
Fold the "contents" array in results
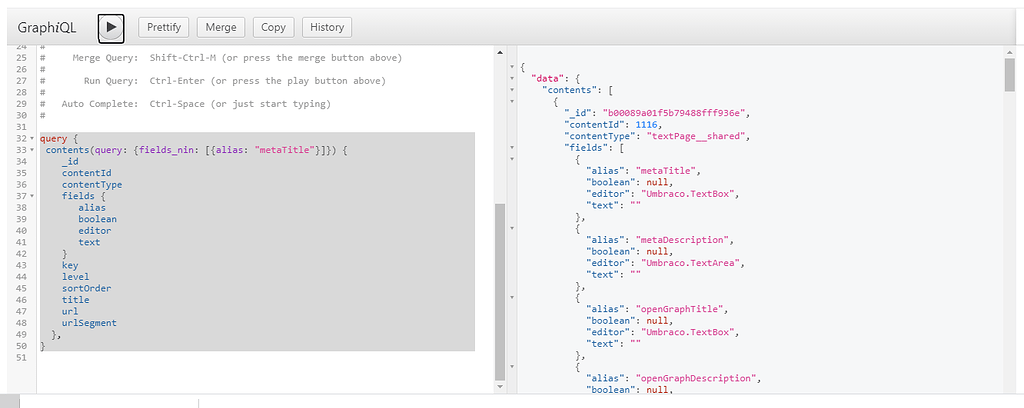click(512, 89)
